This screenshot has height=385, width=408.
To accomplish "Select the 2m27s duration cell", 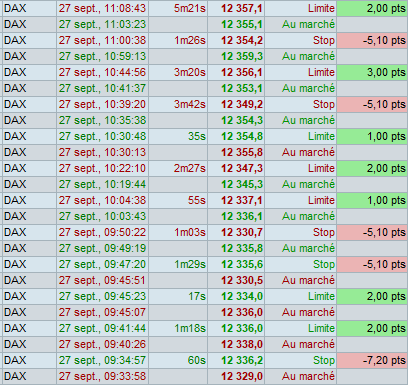I will coord(178,168).
